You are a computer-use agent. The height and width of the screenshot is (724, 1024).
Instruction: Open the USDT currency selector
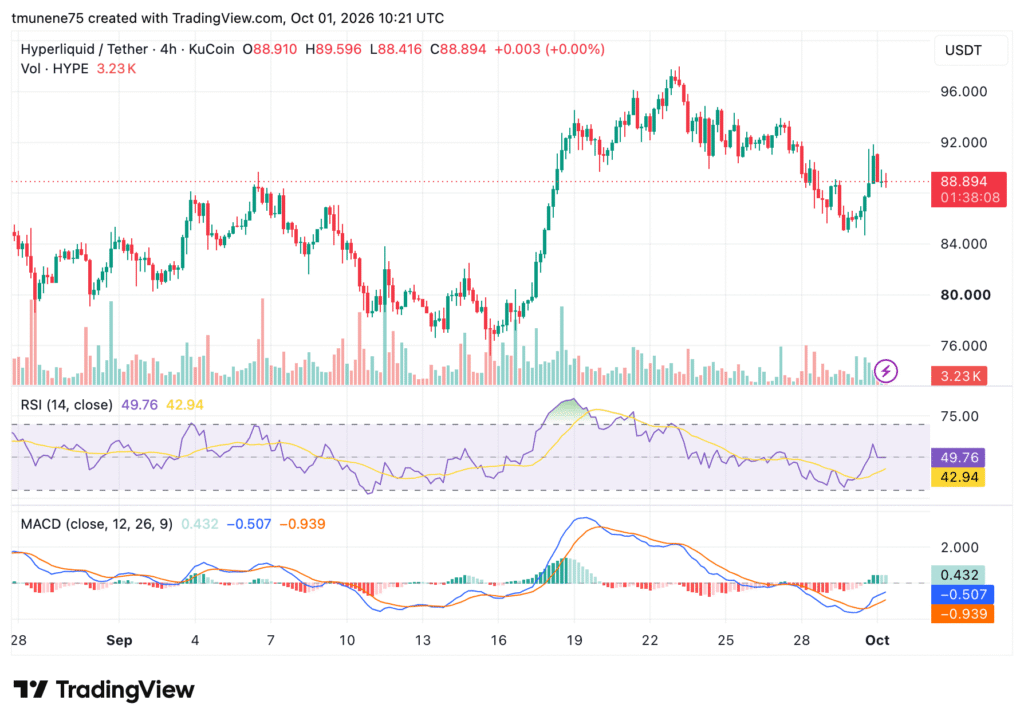tap(970, 50)
